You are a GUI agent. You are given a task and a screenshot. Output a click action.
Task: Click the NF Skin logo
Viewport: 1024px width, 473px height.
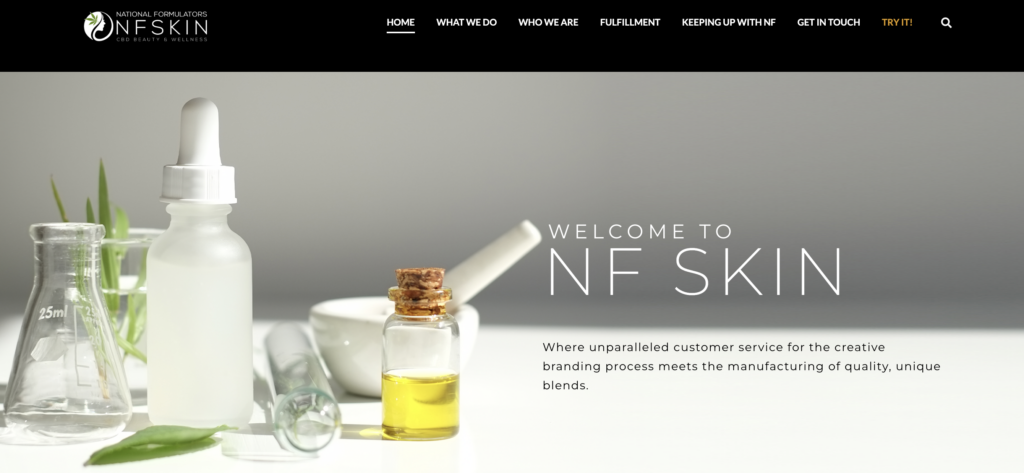146,26
